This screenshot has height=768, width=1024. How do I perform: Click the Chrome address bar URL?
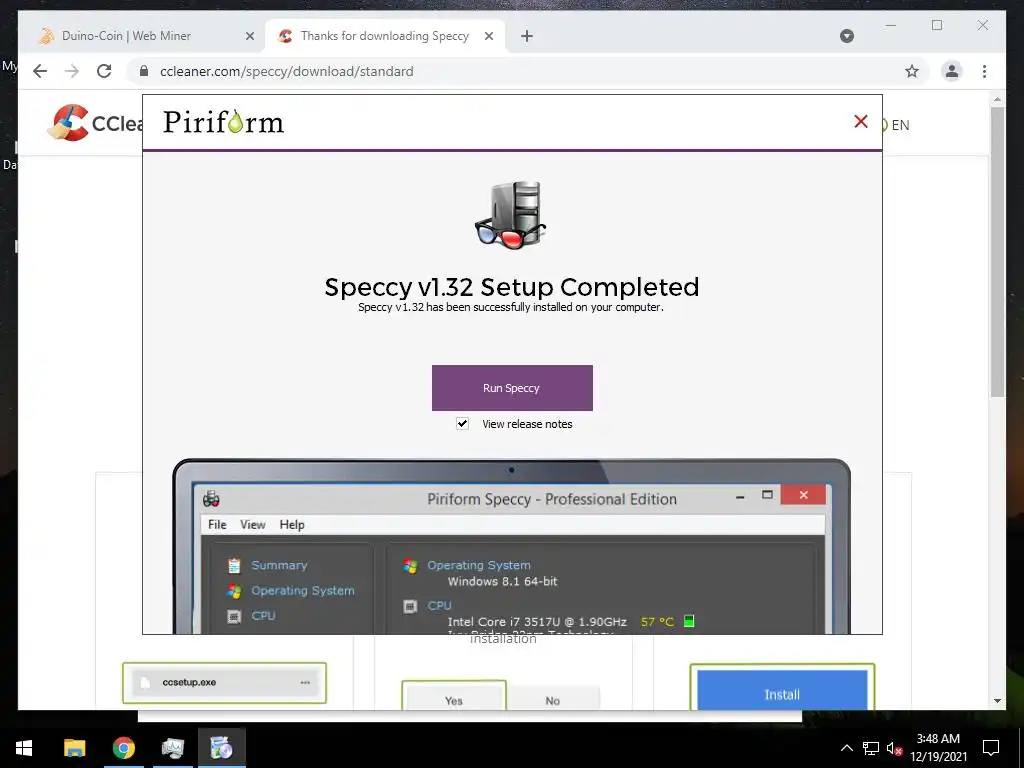(x=287, y=71)
